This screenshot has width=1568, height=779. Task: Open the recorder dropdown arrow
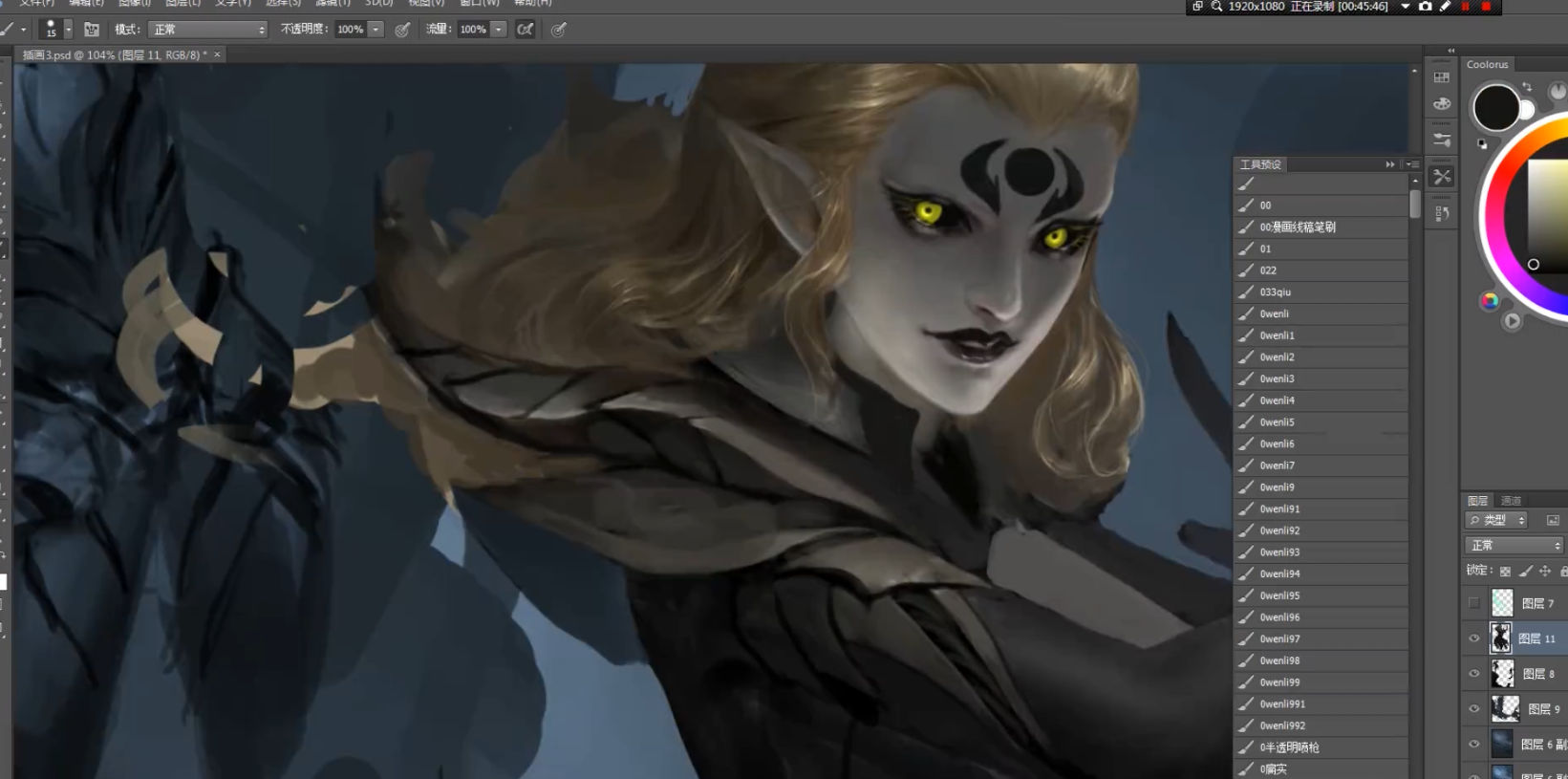coord(1405,7)
